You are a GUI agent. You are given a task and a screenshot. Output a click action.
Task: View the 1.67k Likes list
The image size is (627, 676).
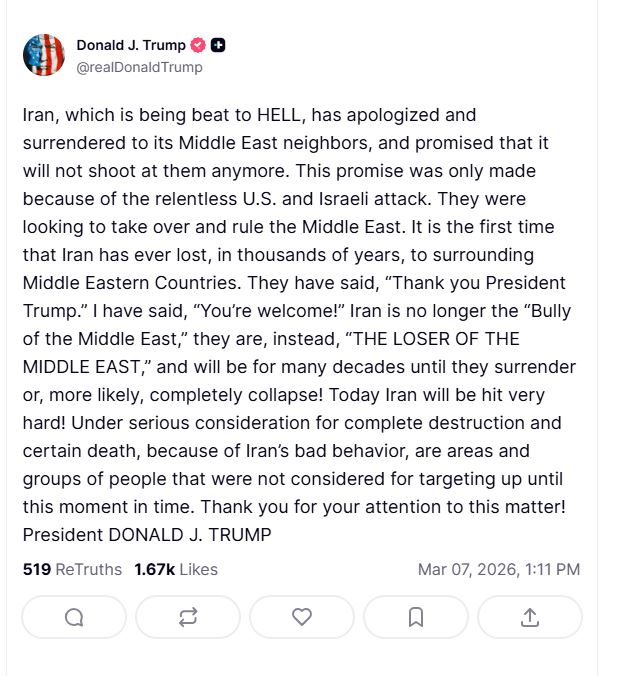[176, 569]
